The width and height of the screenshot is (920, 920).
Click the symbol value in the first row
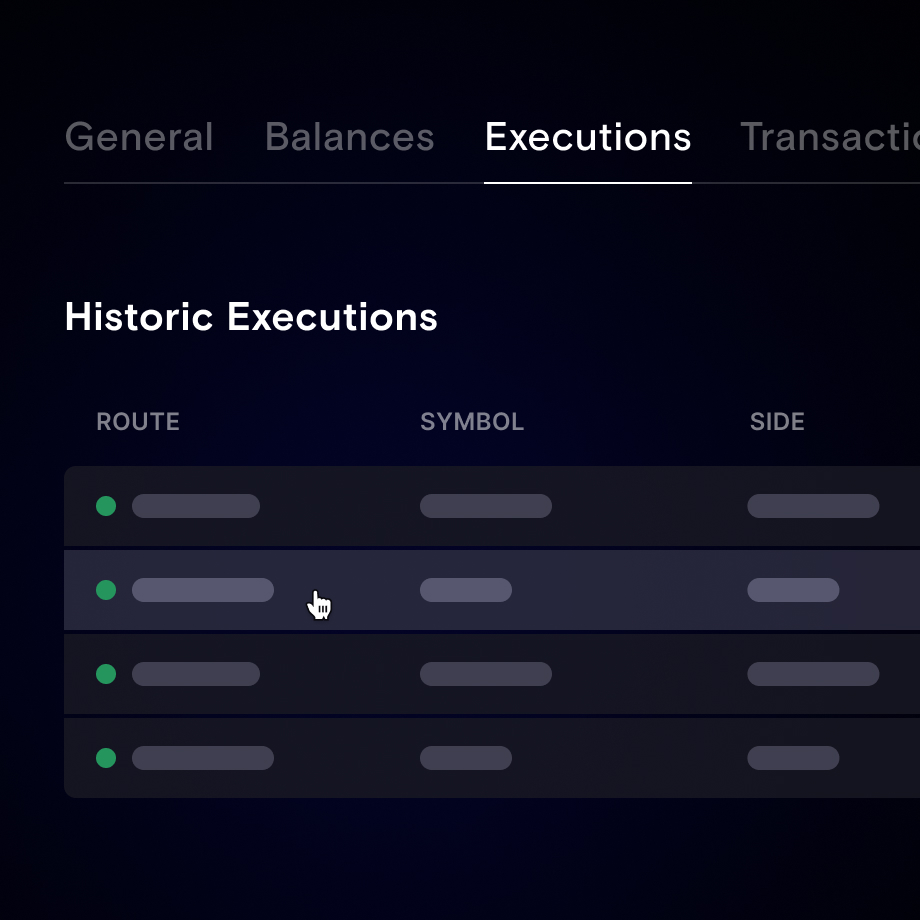(486, 506)
